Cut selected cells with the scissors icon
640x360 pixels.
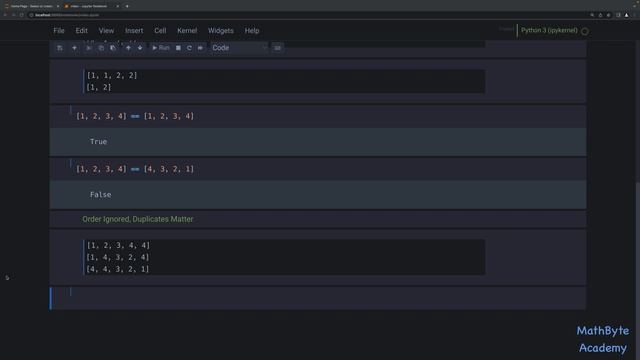tap(88, 48)
